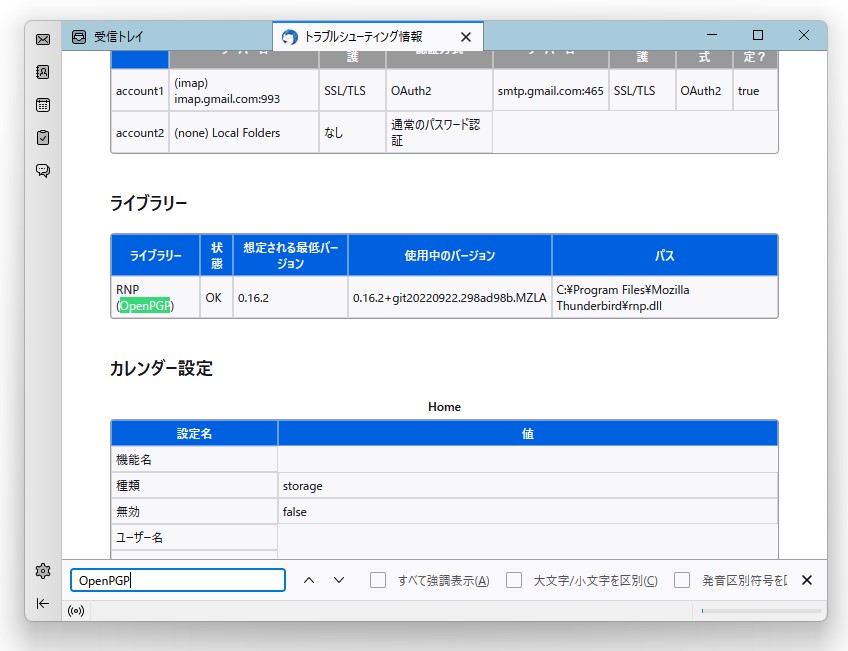
Task: Open the Mail view in the sidebar
Action: (x=42, y=41)
